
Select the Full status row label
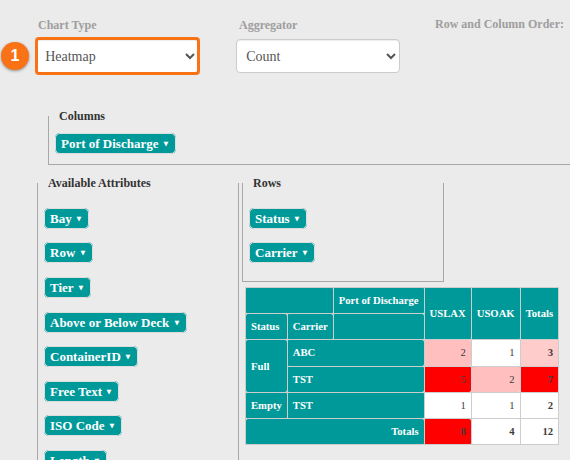pyautogui.click(x=266, y=366)
